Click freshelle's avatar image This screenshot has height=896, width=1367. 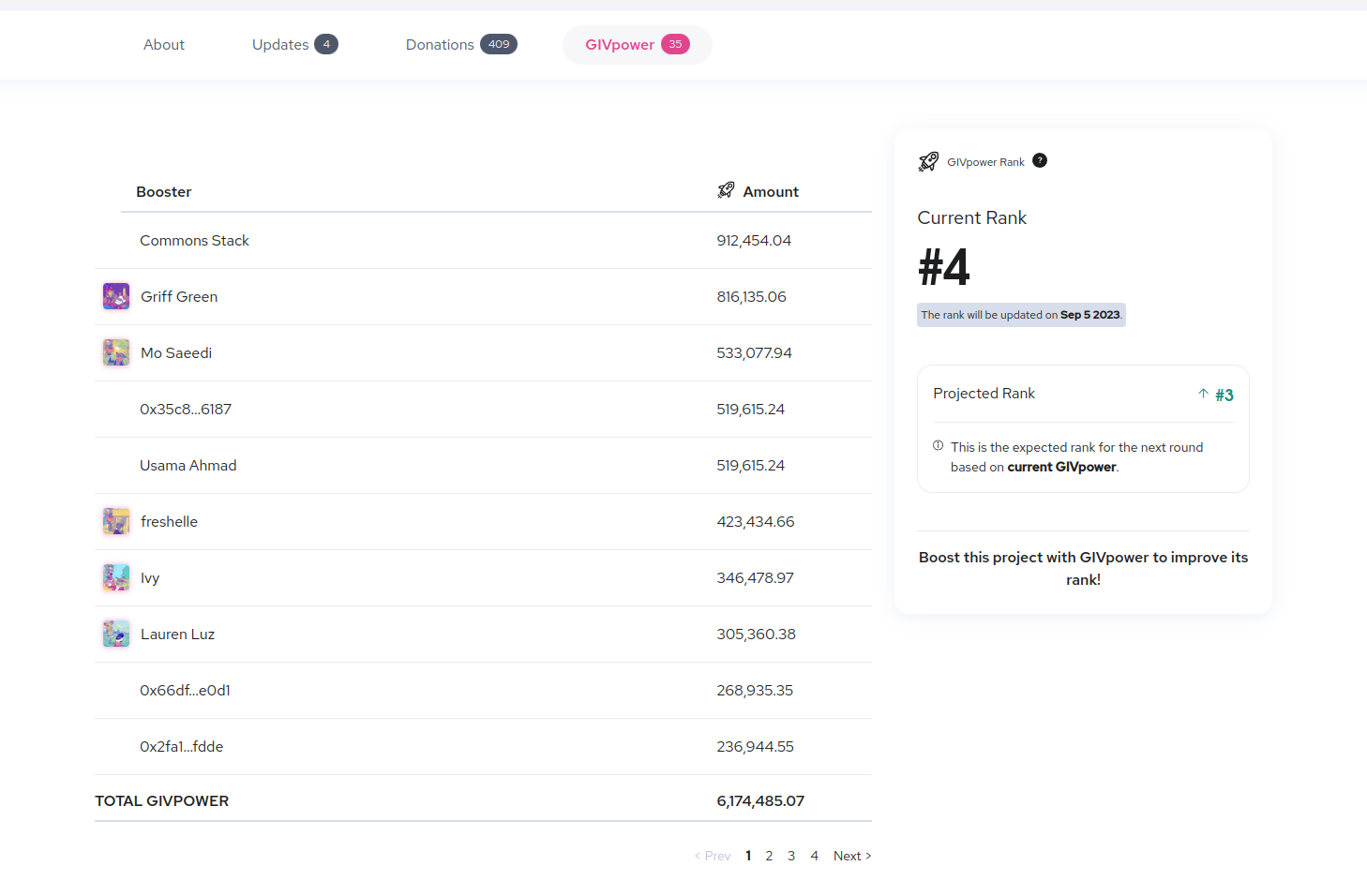click(116, 521)
